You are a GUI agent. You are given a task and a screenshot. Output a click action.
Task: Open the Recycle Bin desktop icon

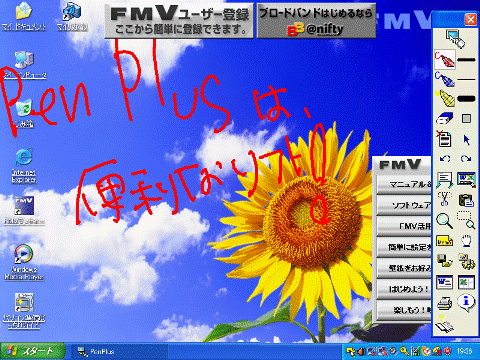pos(24,113)
